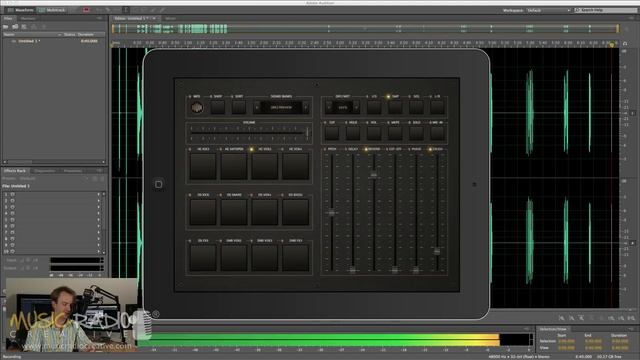Sort files by the Name column header

pos(9,35)
